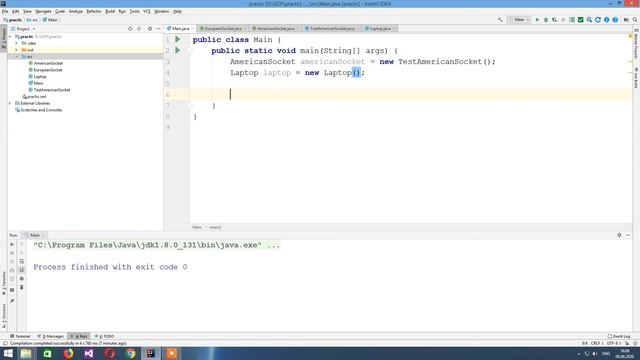Click the pin tab icon in Run panel

[x=12, y=301]
